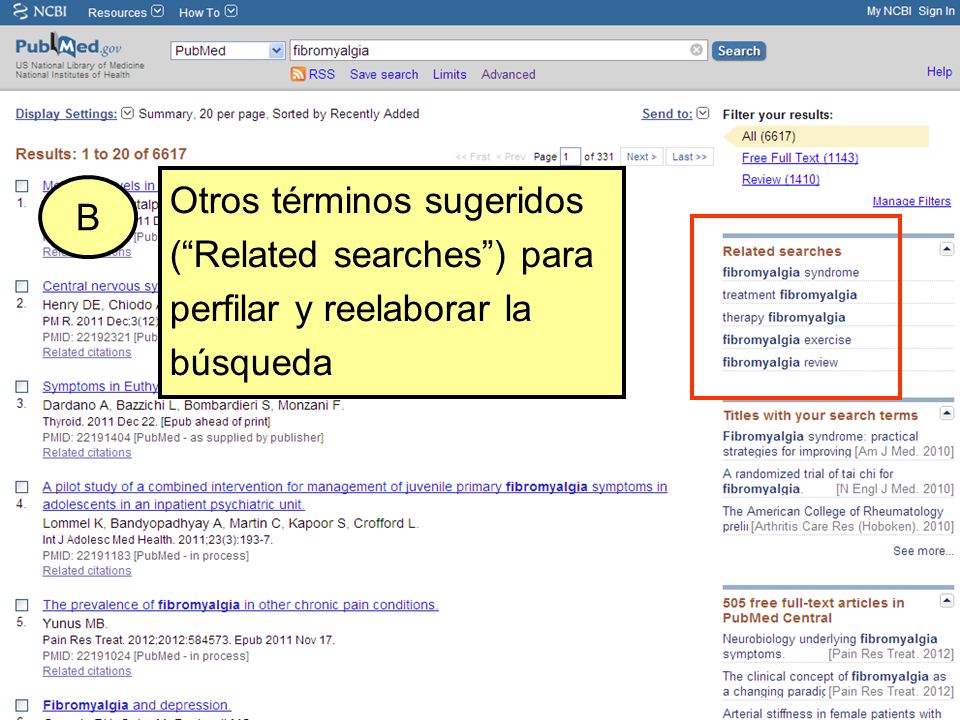The height and width of the screenshot is (720, 960).
Task: Click the orange RSS feed icon
Action: (x=298, y=74)
